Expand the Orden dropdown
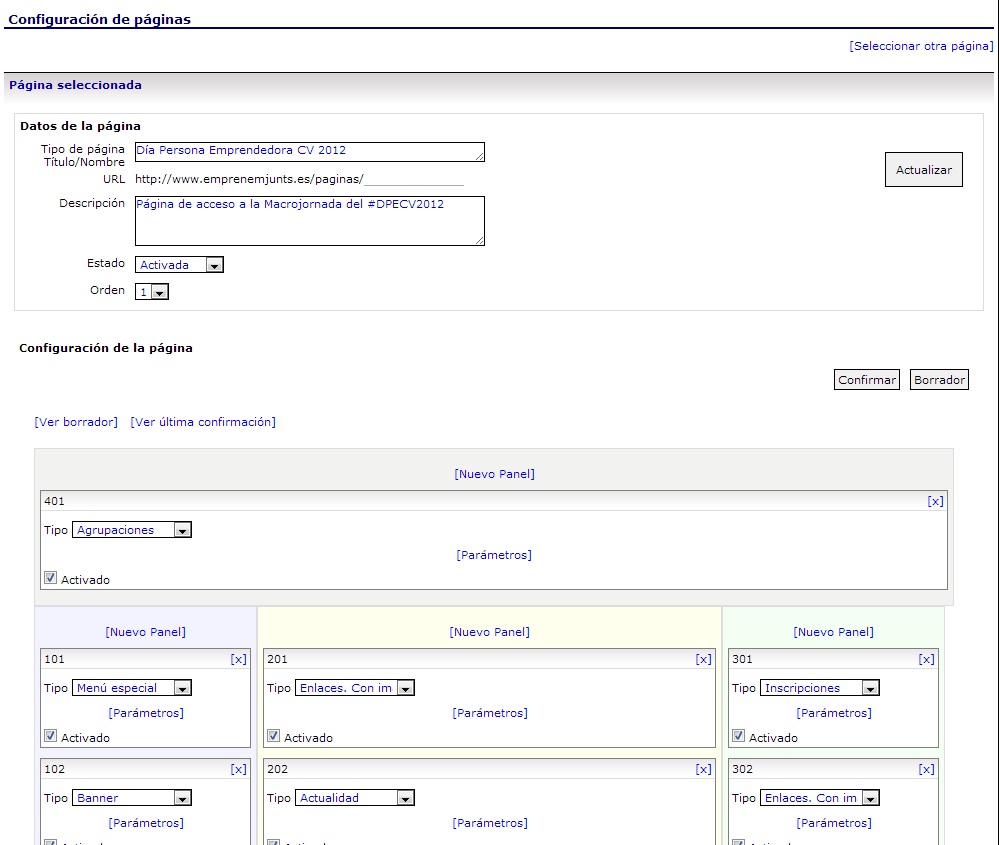999x845 pixels. tap(152, 291)
